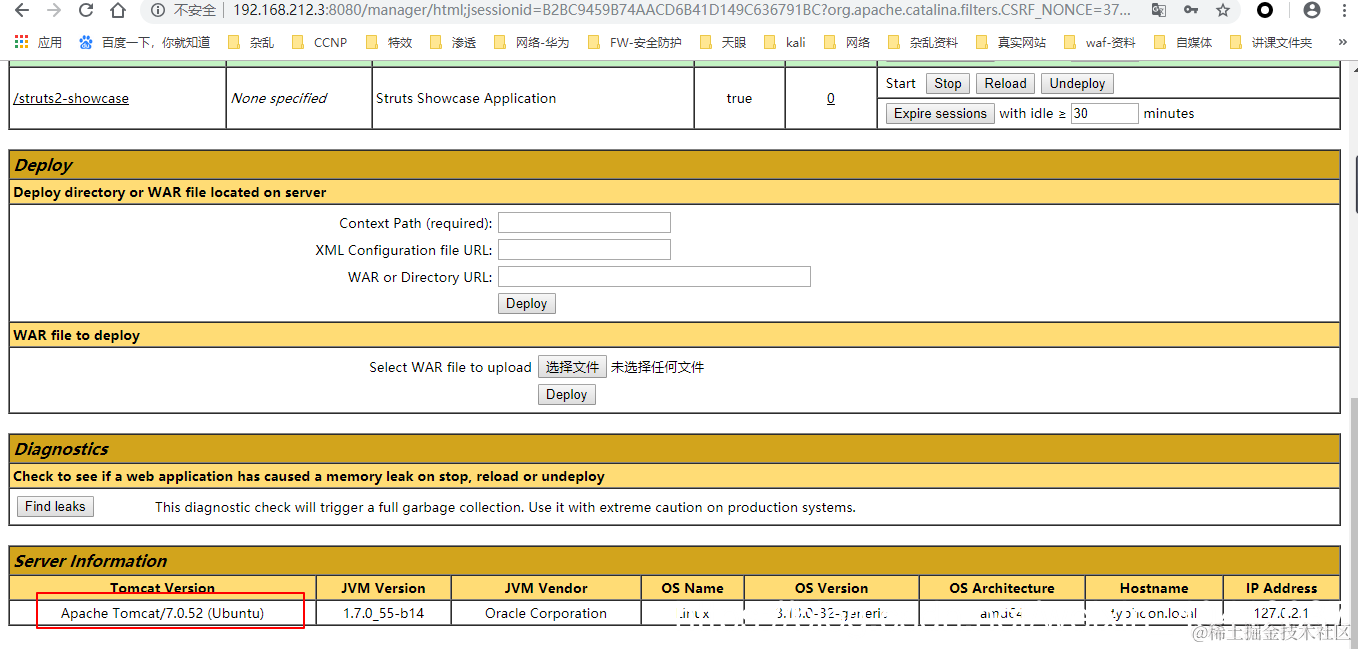
Task: Open Chrome's three-dot menu
Action: (1342, 11)
